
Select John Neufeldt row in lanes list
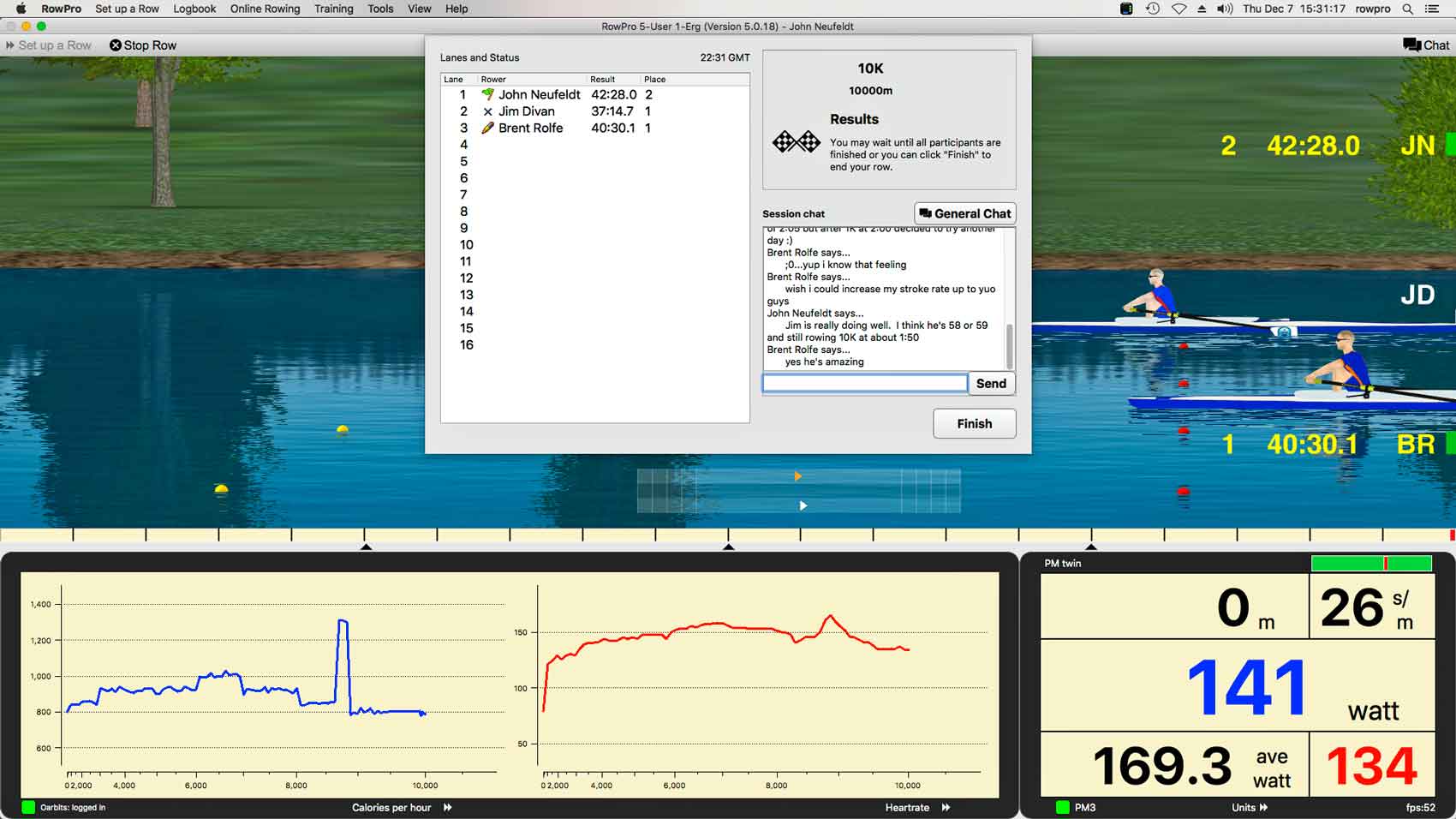[595, 94]
